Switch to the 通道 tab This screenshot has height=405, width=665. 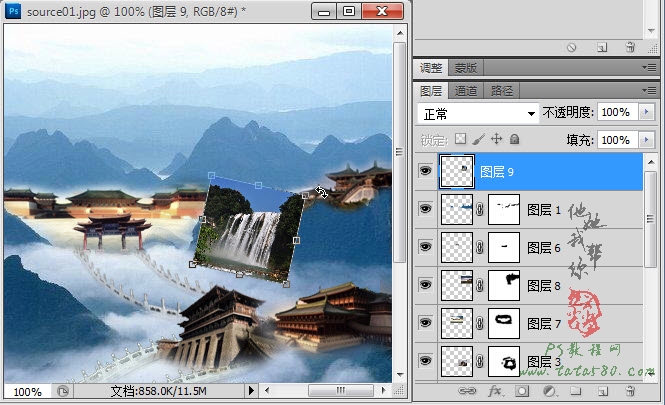click(466, 91)
